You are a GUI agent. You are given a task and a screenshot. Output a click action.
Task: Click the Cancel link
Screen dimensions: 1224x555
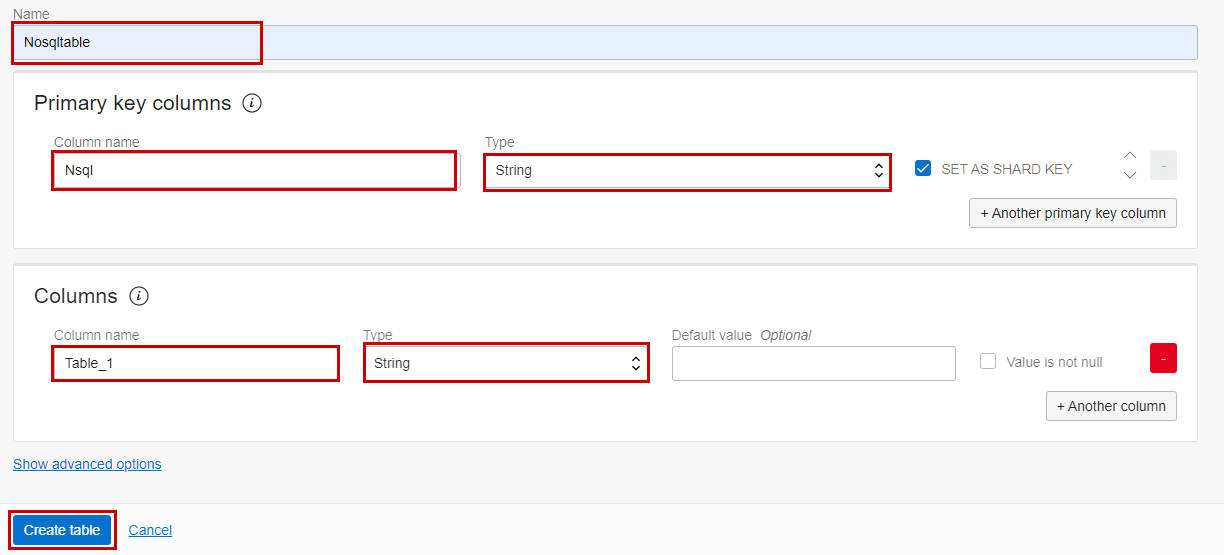[x=150, y=530]
